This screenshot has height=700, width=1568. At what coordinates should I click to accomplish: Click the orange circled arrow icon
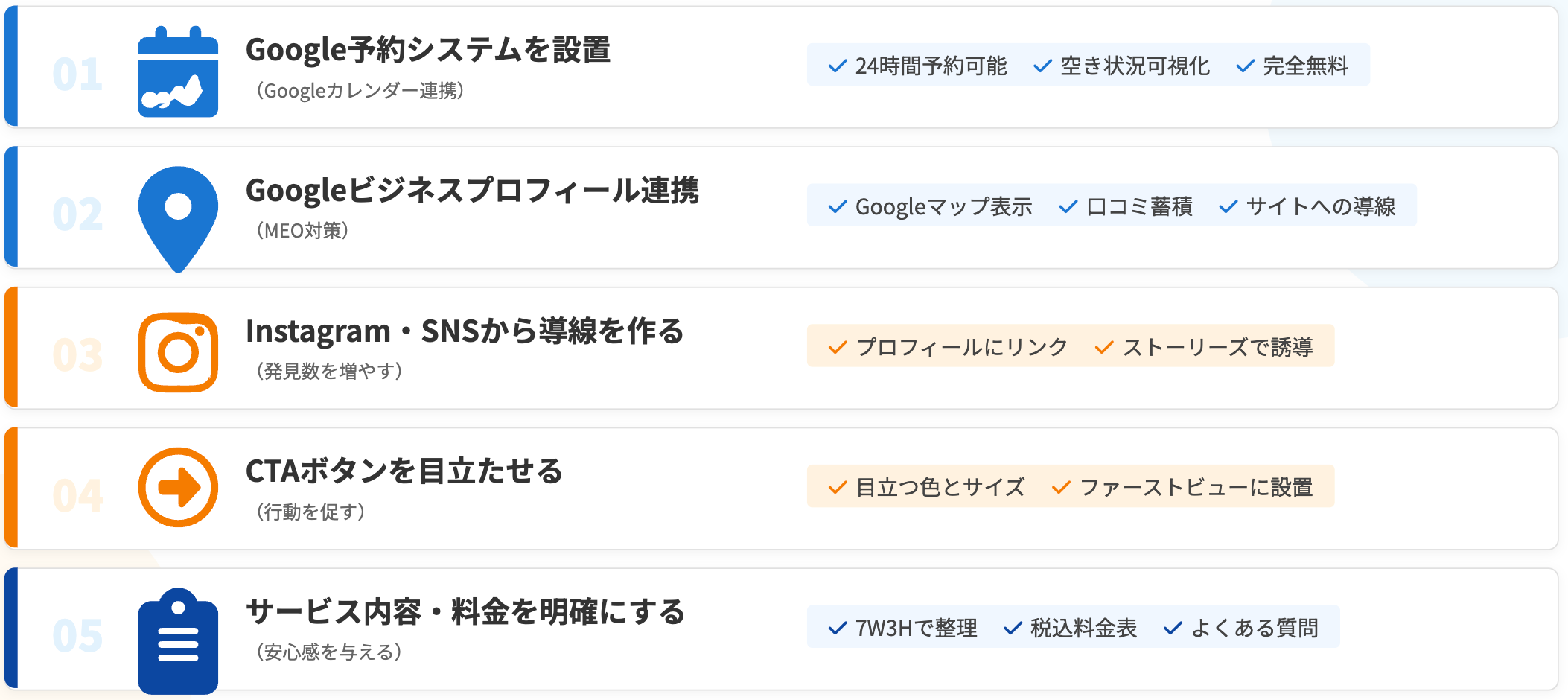point(178,488)
